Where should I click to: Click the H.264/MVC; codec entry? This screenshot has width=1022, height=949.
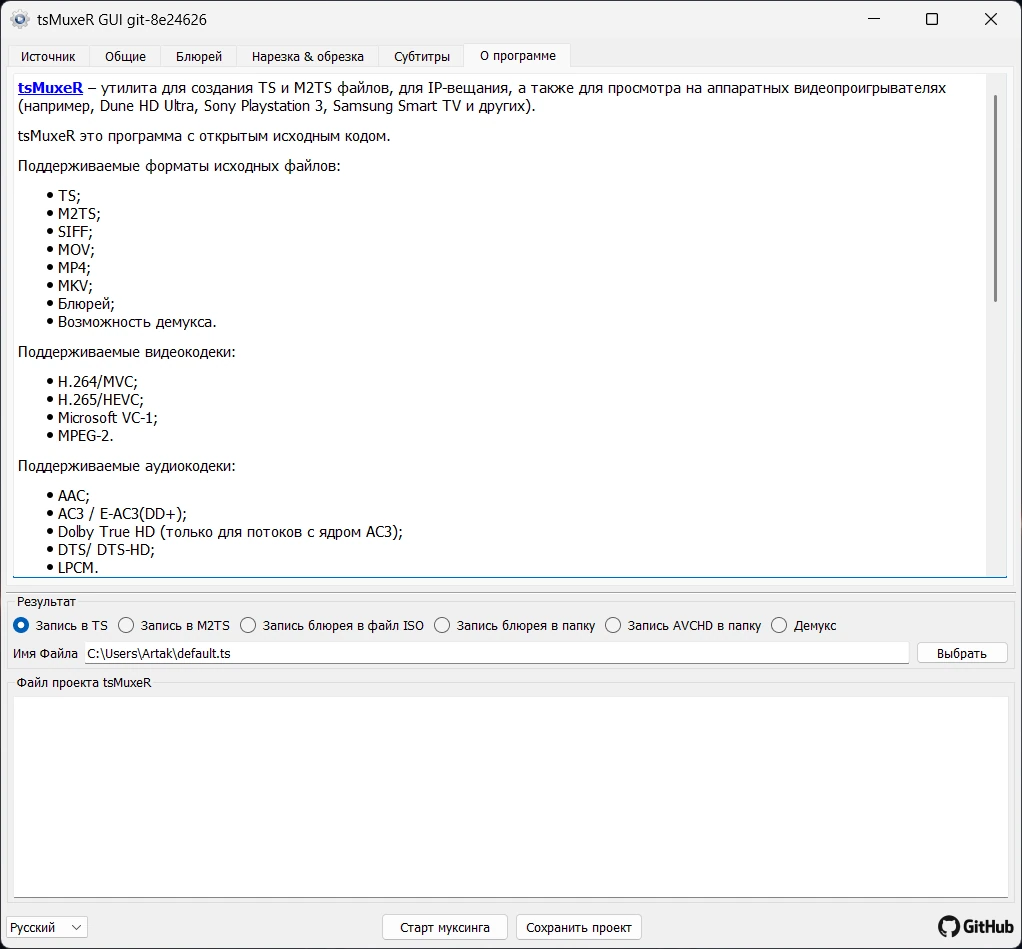pyautogui.click(x=98, y=381)
